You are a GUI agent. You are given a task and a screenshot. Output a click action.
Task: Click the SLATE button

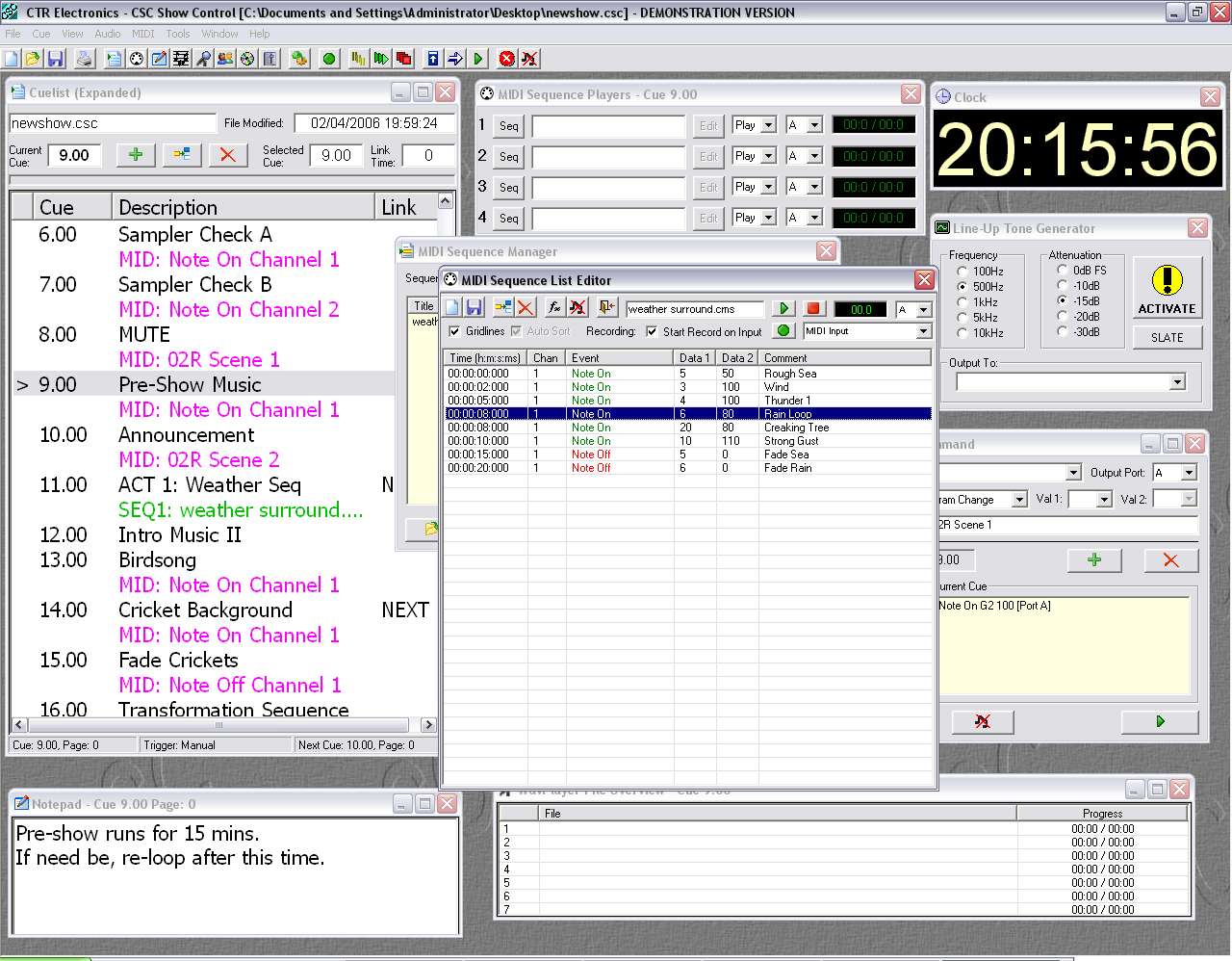click(x=1167, y=337)
